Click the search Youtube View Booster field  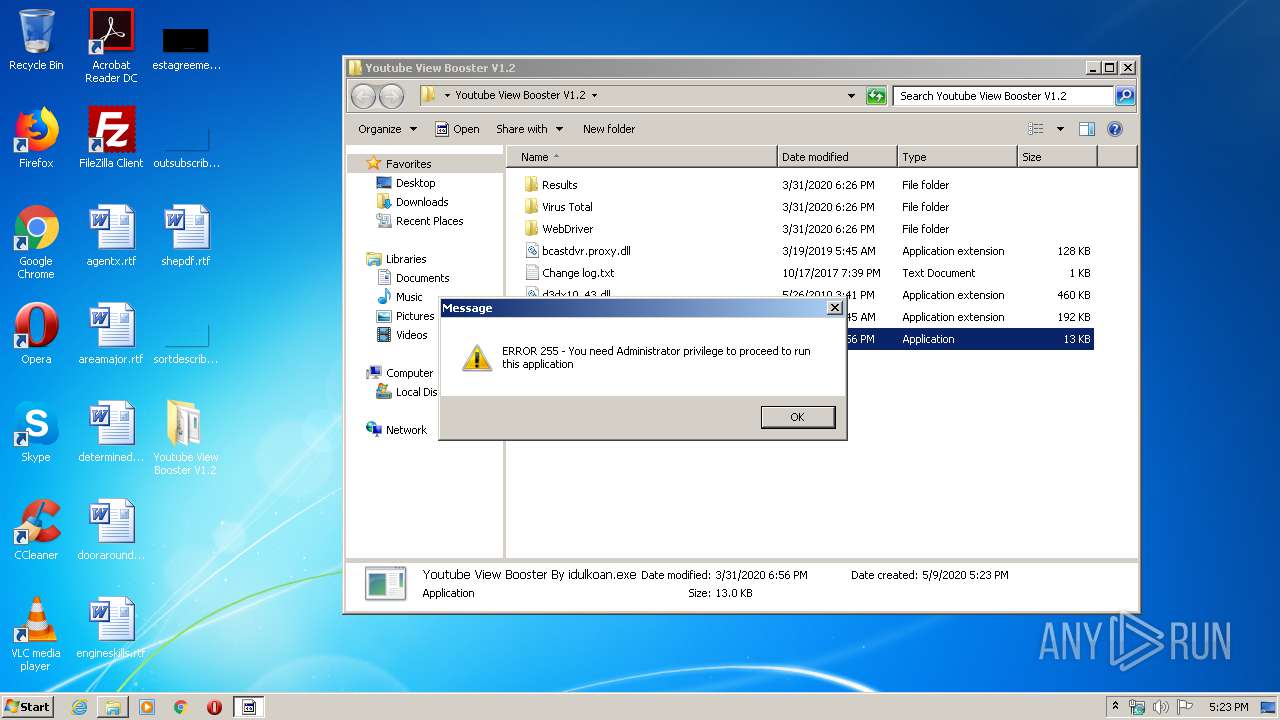(1003, 96)
